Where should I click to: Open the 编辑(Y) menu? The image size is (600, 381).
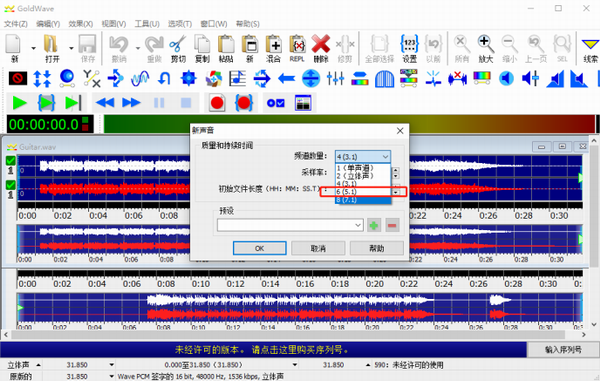(x=48, y=24)
